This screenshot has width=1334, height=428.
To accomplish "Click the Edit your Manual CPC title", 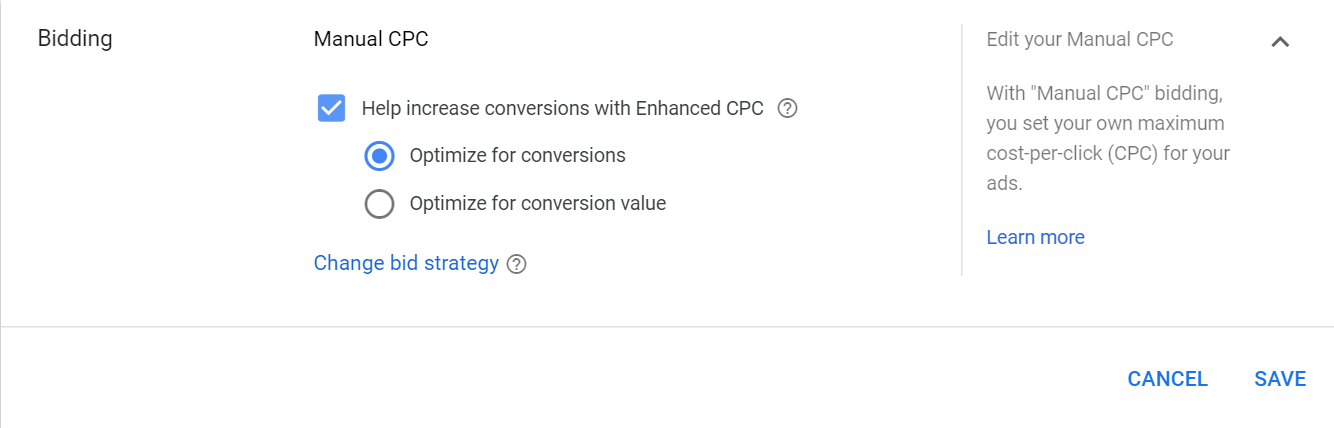I will point(1080,40).
